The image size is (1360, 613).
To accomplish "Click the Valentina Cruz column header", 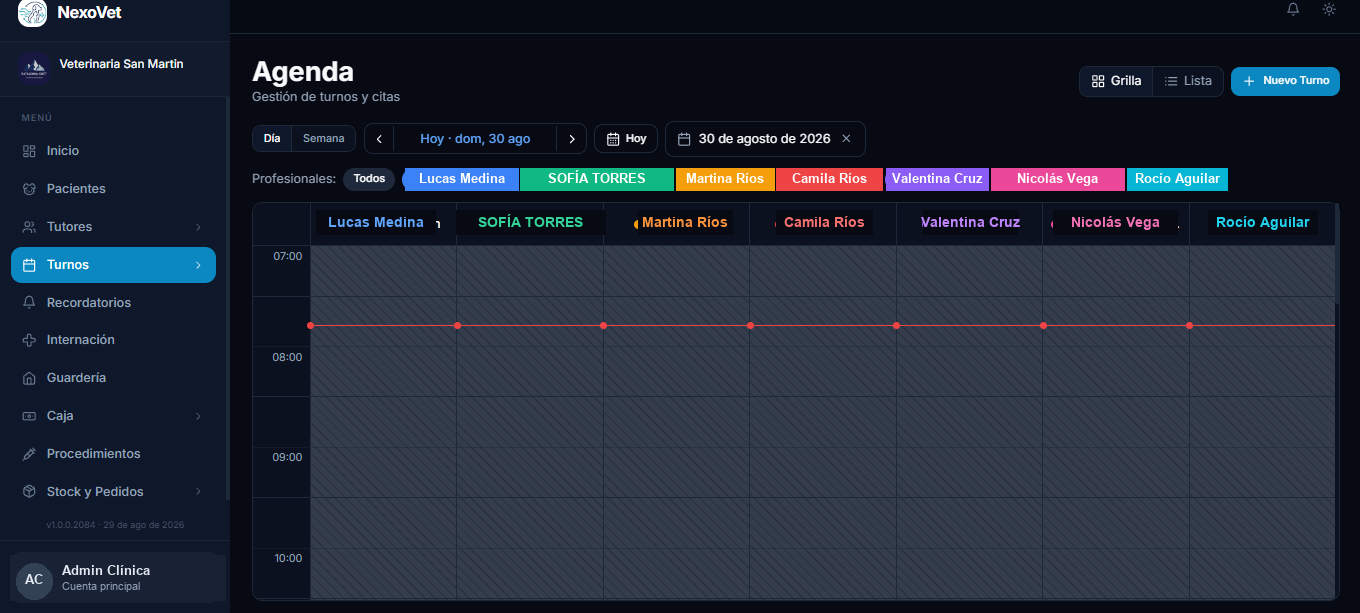I will [969, 223].
